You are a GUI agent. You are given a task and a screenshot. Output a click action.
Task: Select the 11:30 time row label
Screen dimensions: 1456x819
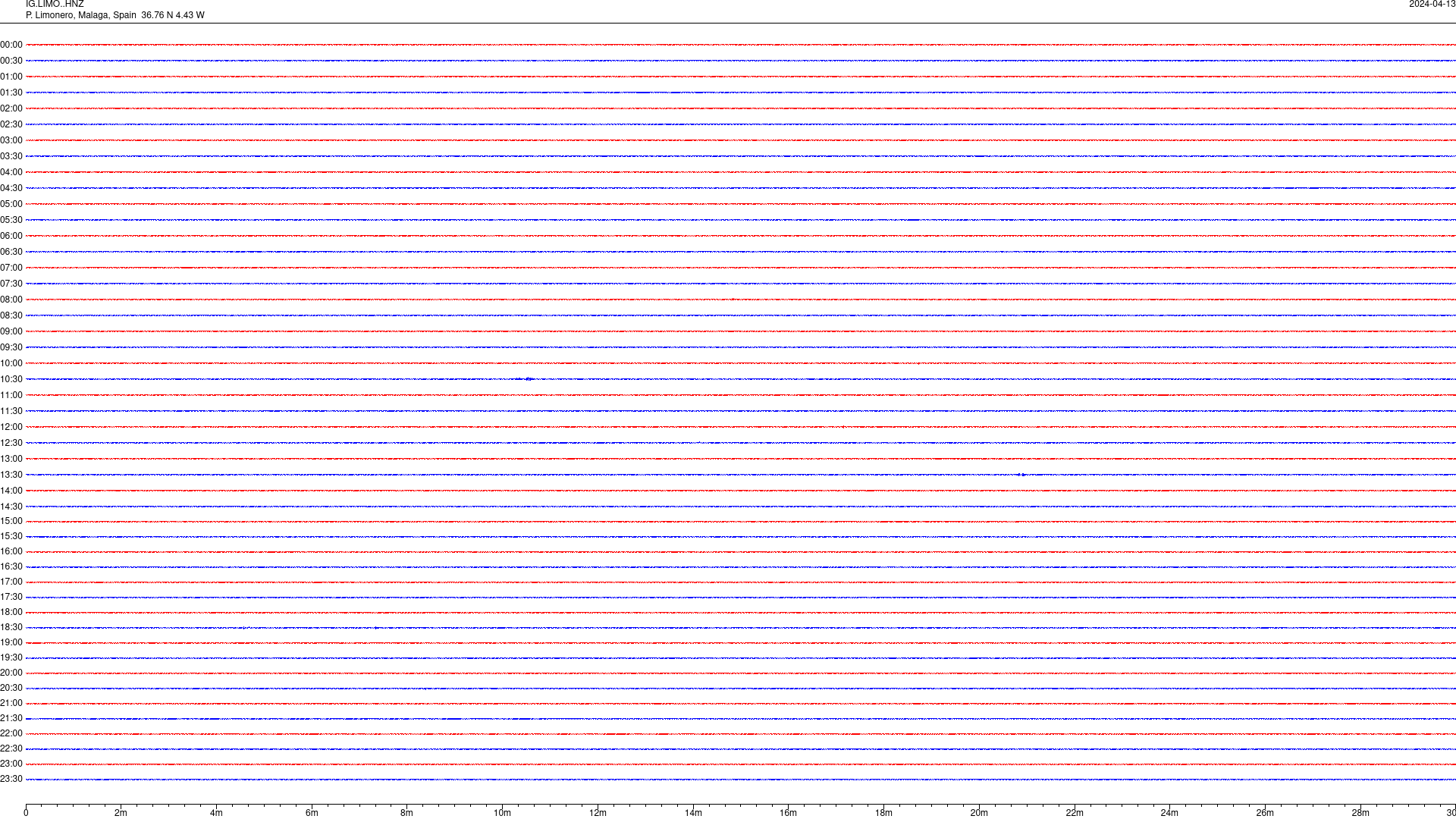click(11, 411)
